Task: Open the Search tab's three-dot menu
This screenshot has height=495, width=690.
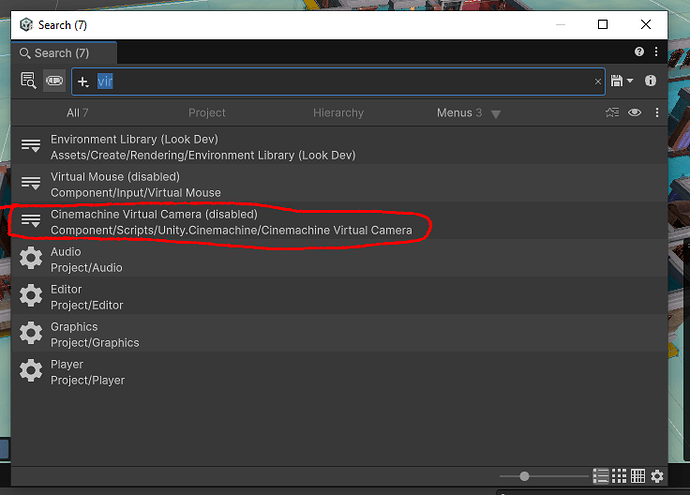Action: [x=656, y=52]
